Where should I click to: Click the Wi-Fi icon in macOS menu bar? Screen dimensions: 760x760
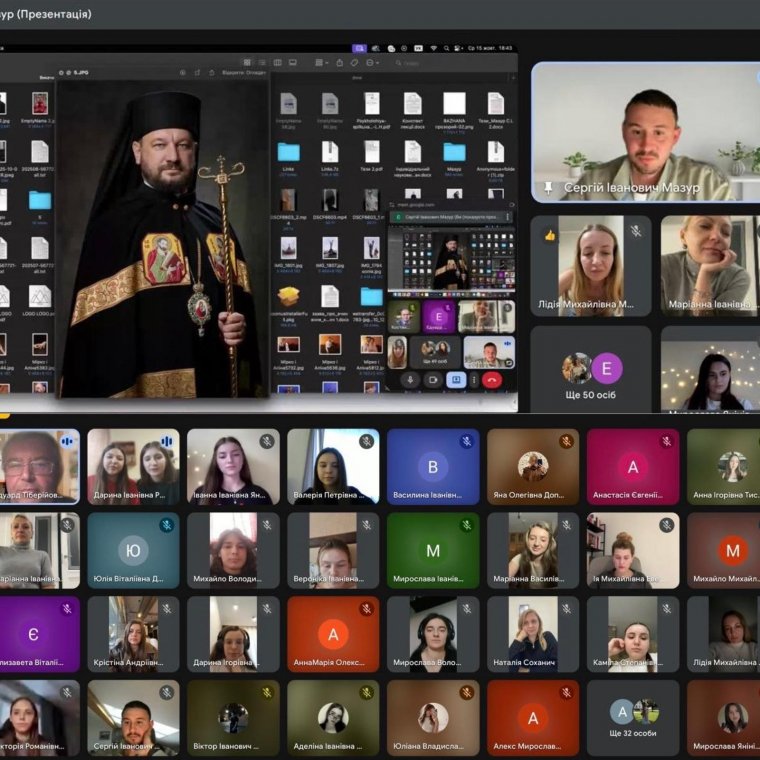coord(433,47)
